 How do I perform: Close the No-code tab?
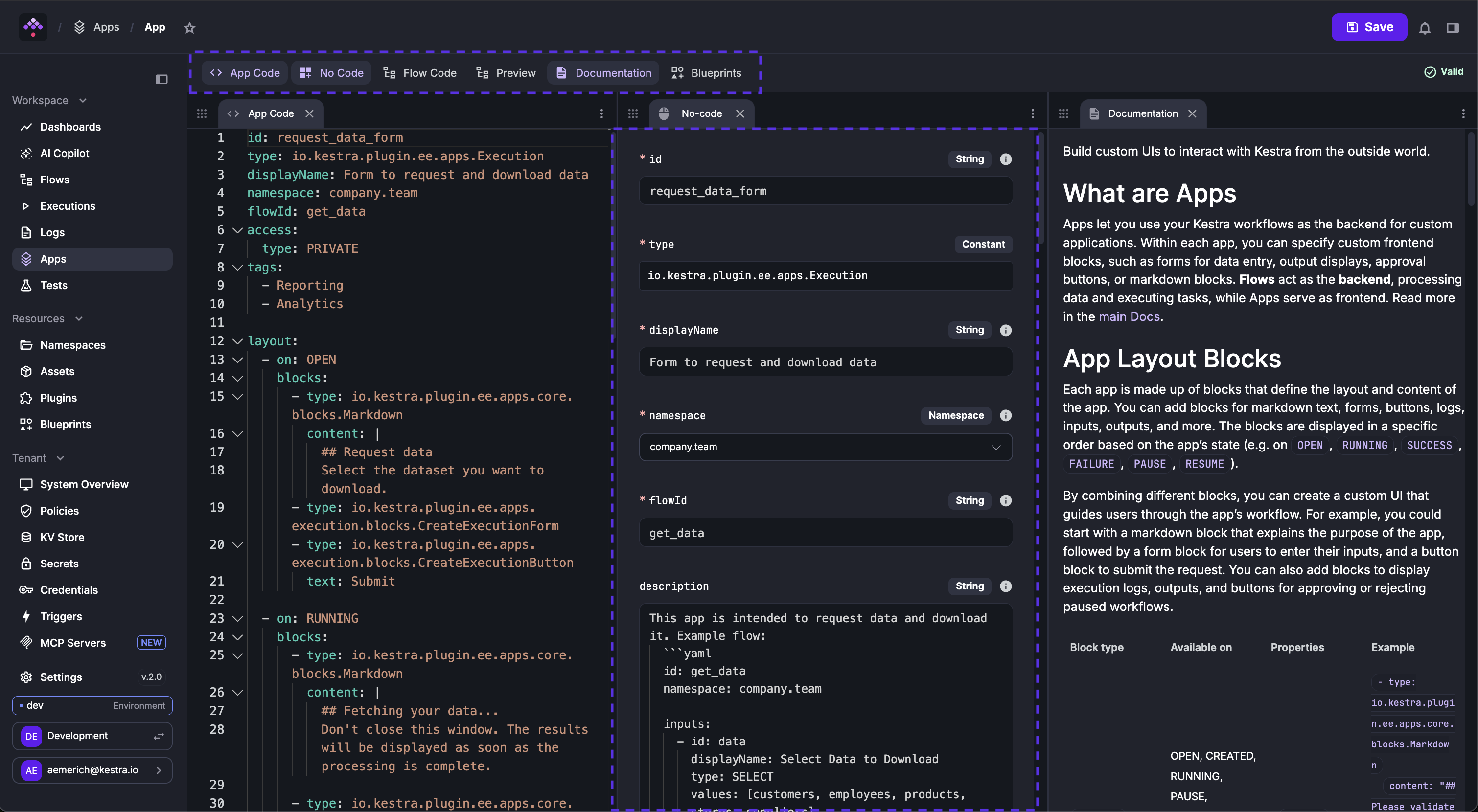[740, 113]
